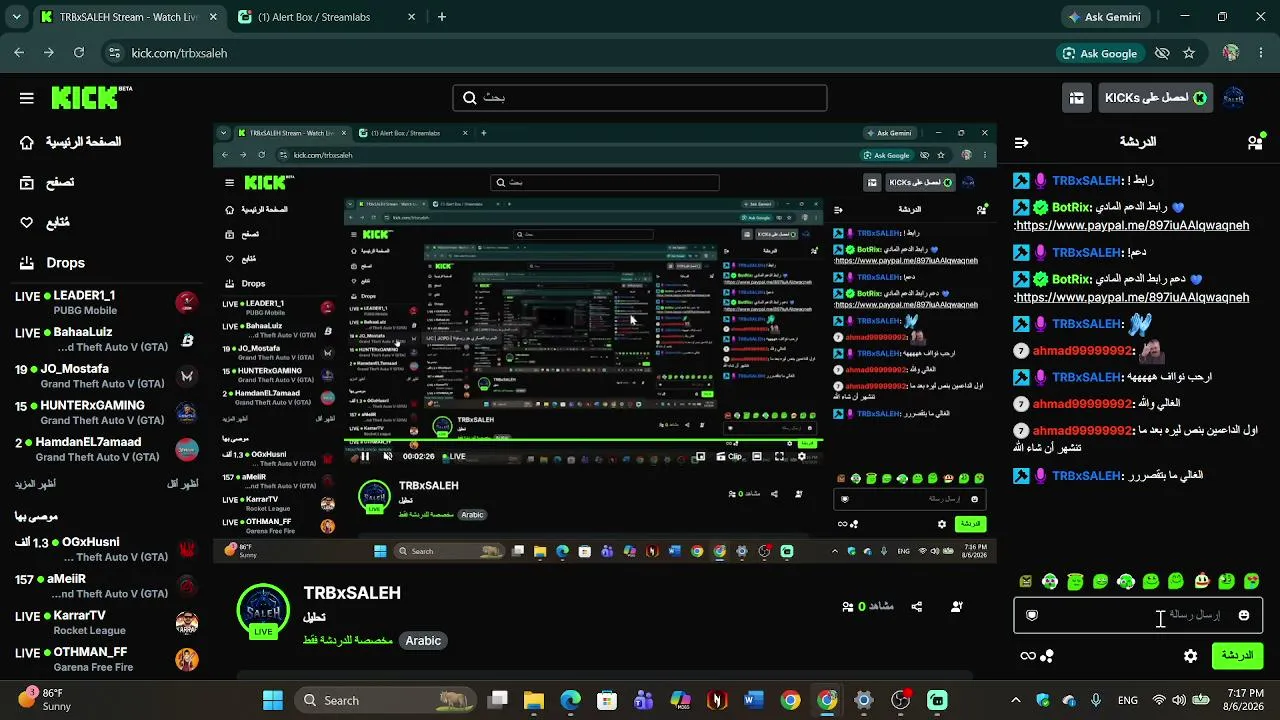Open JO_Mostafa's channel in sidebar
This screenshot has width=1280, height=720.
tap(105, 376)
